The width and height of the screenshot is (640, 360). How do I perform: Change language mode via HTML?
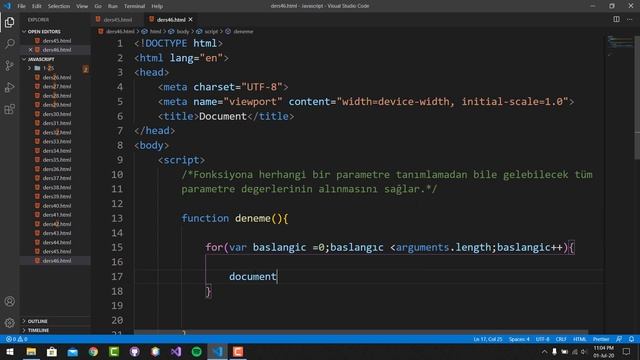(x=580, y=339)
